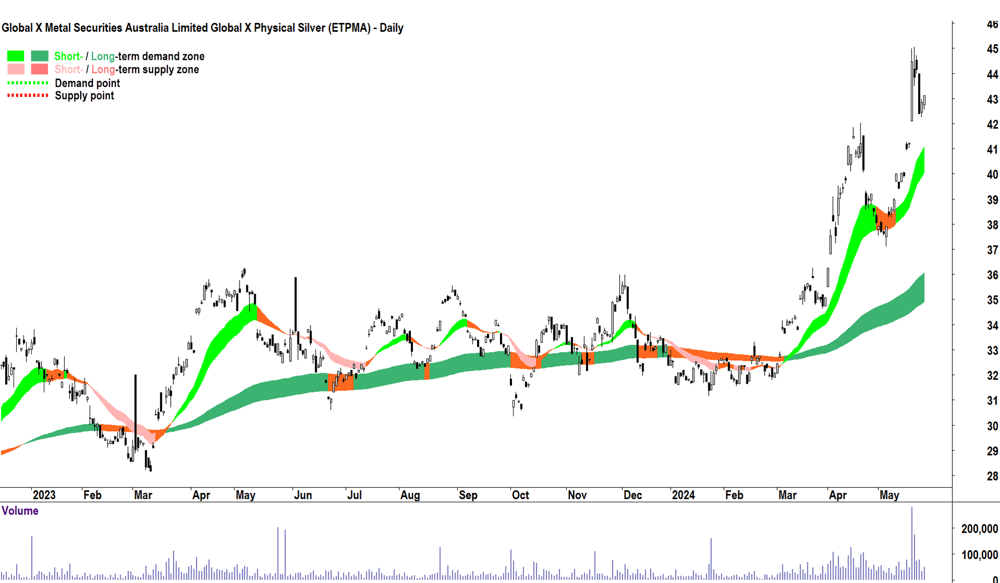Click the price axis value 34

click(x=992, y=326)
